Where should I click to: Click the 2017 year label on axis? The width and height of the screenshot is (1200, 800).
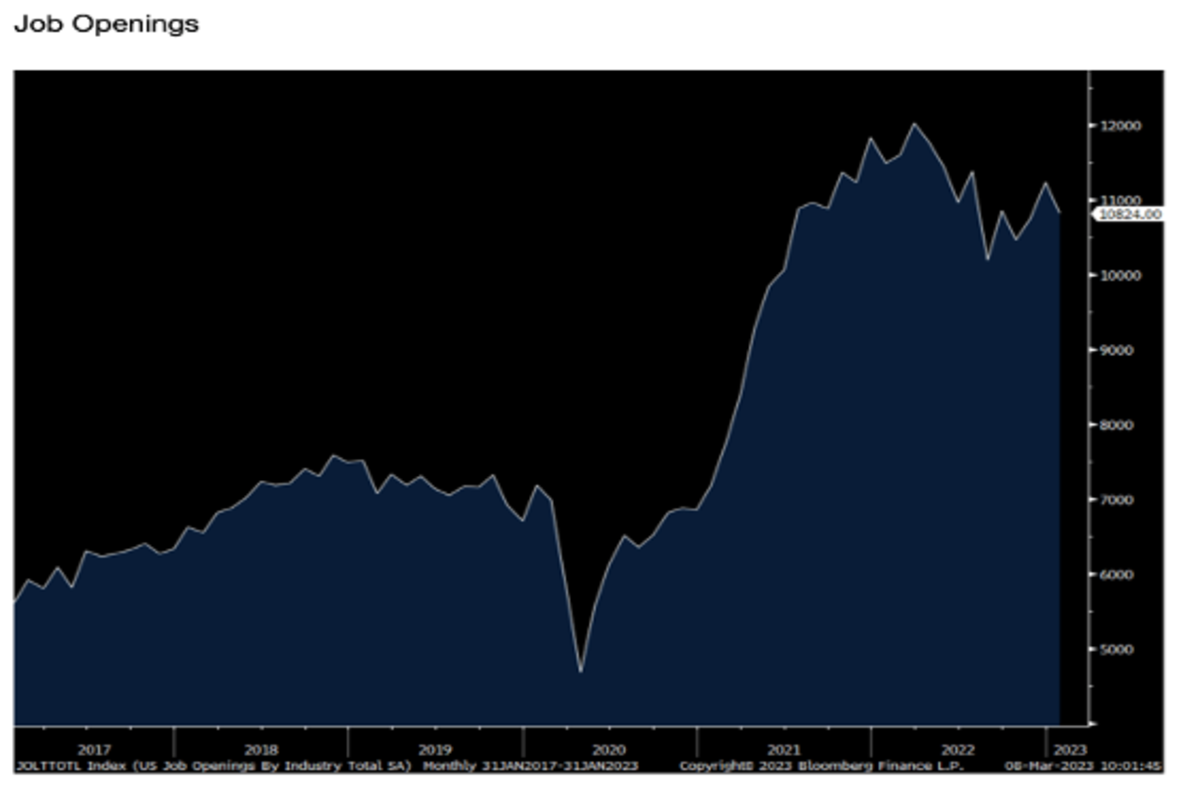tap(93, 749)
